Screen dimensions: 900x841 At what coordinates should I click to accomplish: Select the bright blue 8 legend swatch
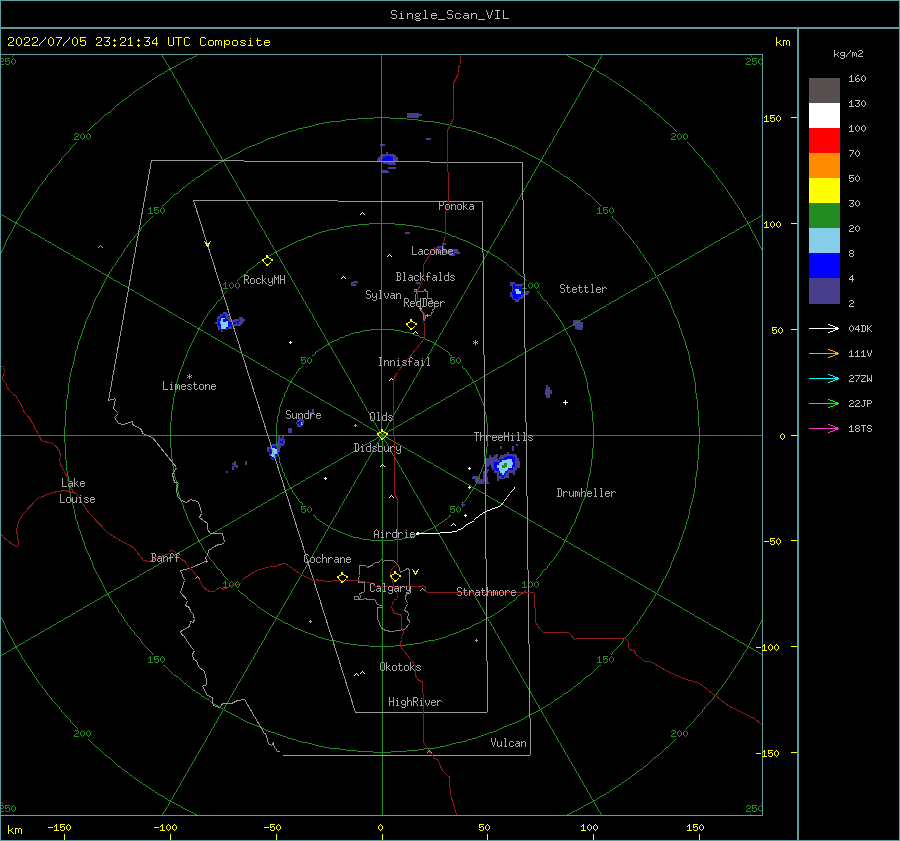click(824, 266)
